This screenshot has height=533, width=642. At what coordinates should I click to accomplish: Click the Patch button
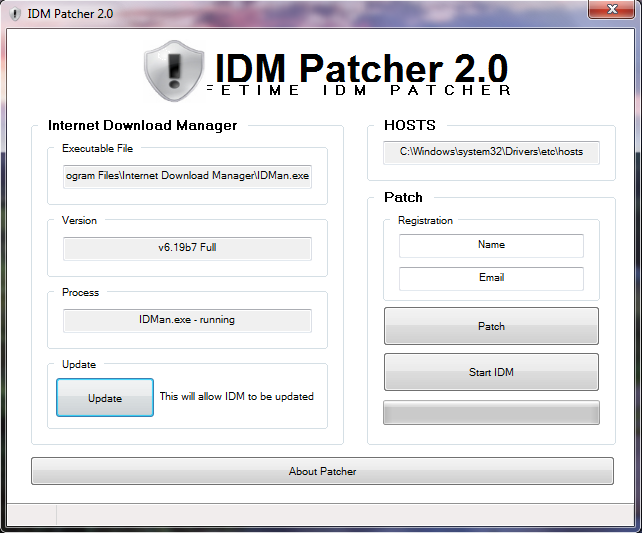pos(491,326)
